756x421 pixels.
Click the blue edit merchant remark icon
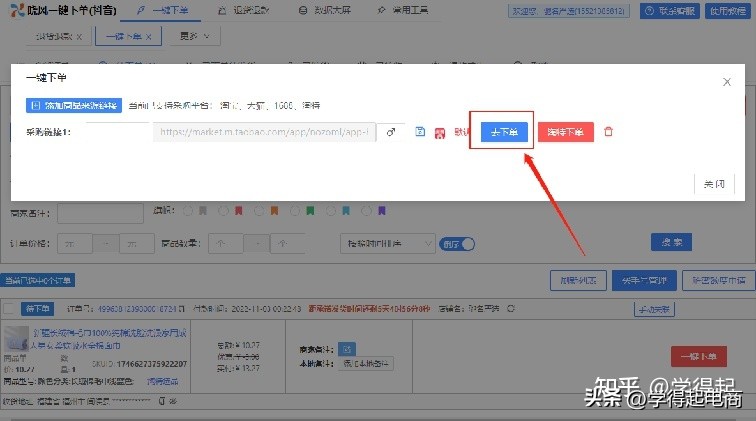pos(347,349)
